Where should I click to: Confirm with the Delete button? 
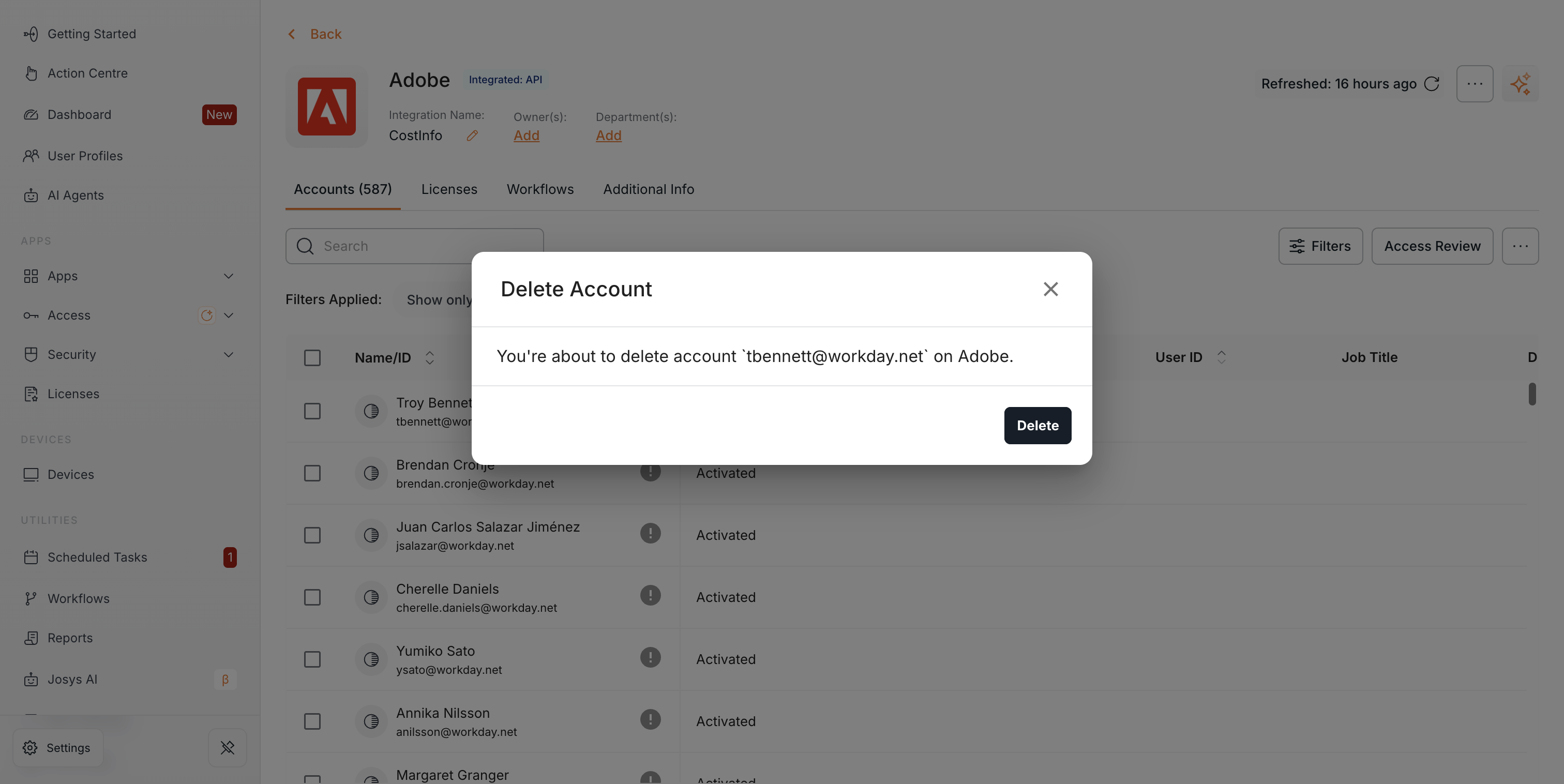tap(1037, 426)
